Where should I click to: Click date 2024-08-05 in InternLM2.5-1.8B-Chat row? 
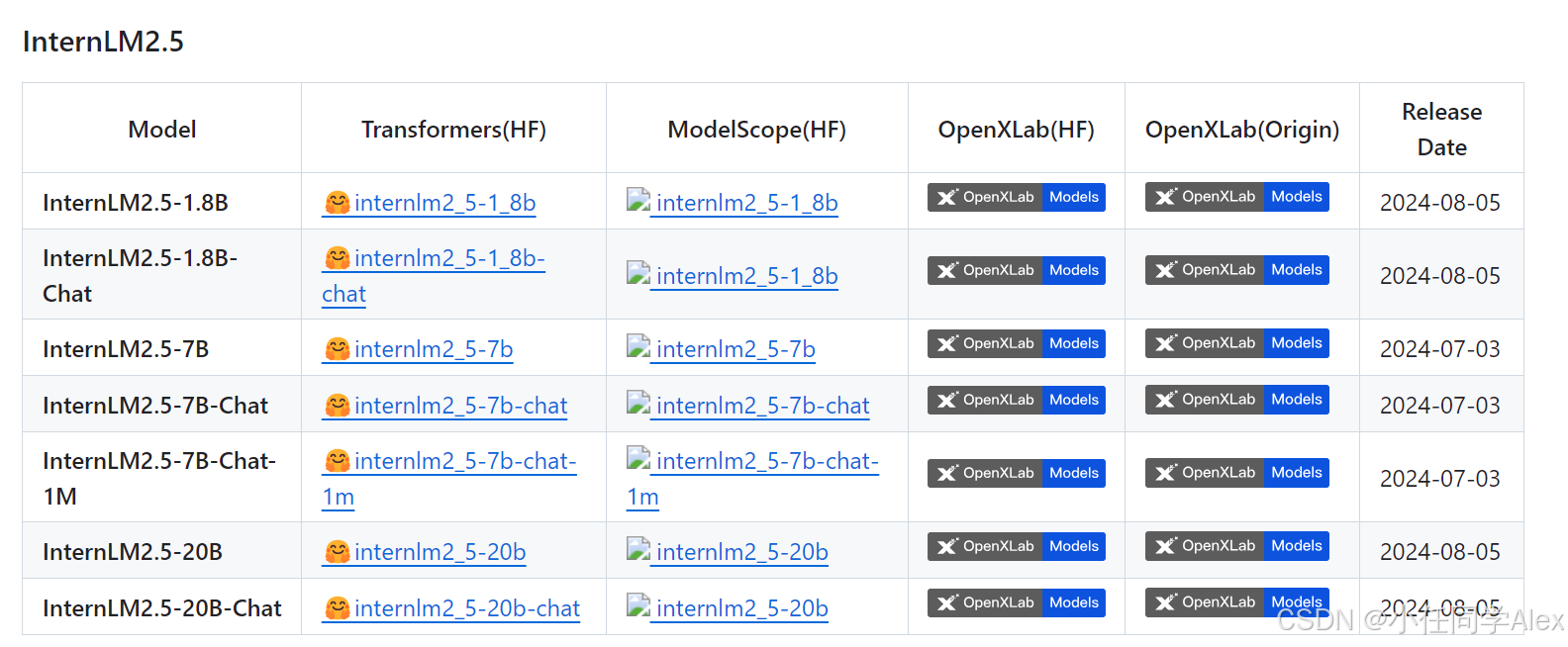[x=1440, y=276]
